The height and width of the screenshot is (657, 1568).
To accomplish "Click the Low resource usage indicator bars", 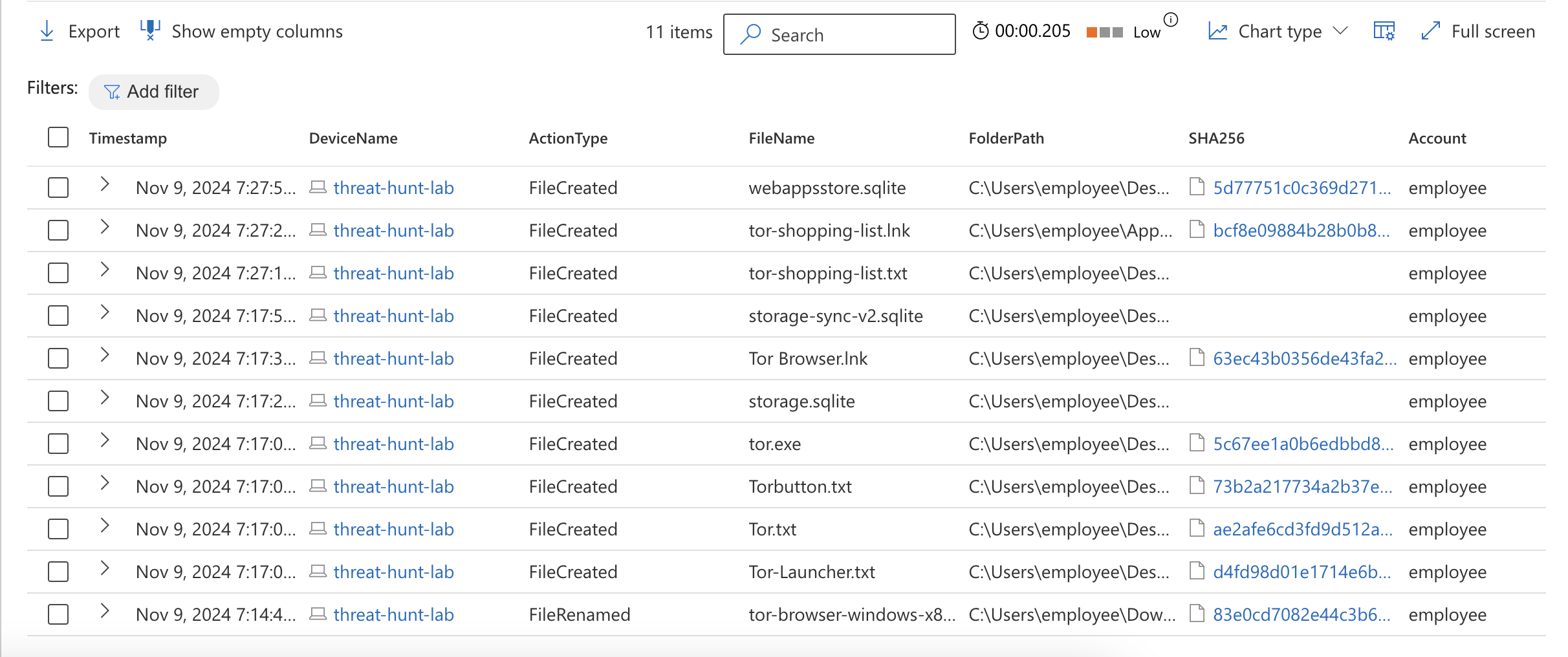I will click(1105, 32).
